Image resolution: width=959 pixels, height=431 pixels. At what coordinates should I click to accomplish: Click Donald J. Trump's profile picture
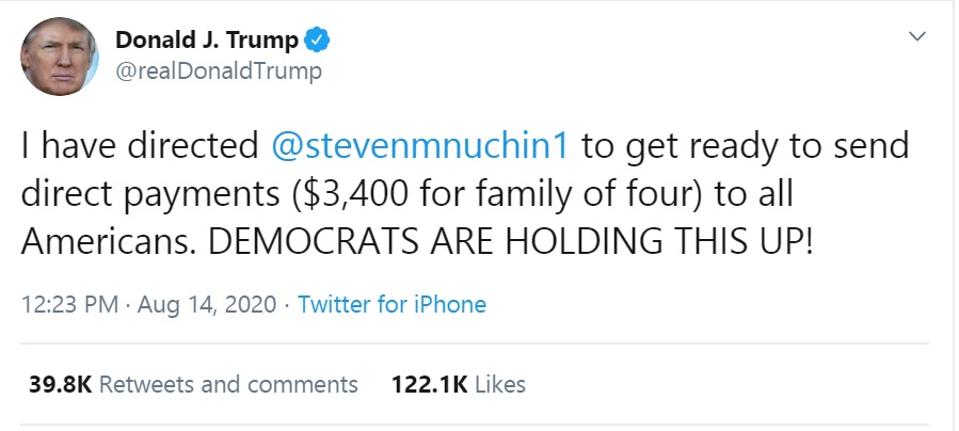59,56
